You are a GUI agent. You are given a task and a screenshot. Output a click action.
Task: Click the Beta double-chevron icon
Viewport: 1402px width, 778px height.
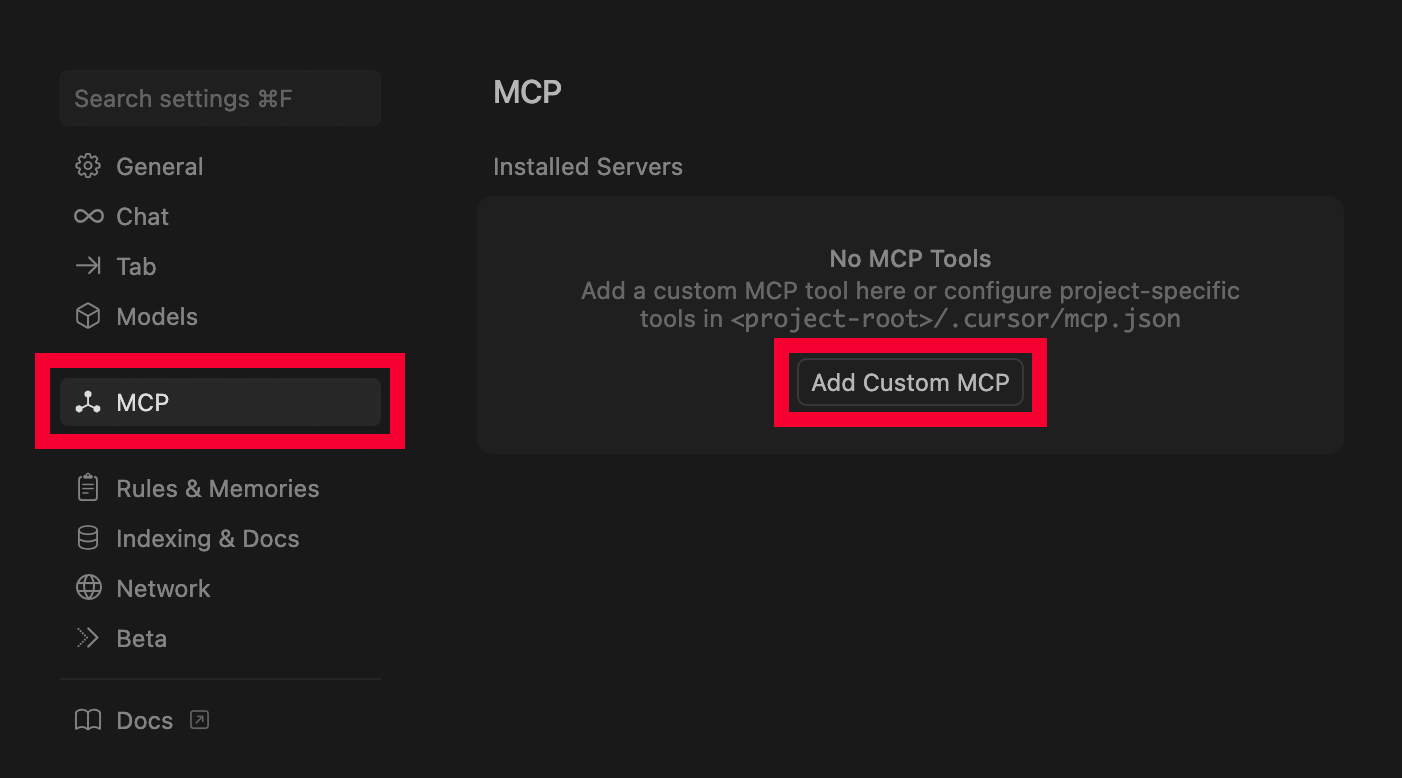click(88, 638)
